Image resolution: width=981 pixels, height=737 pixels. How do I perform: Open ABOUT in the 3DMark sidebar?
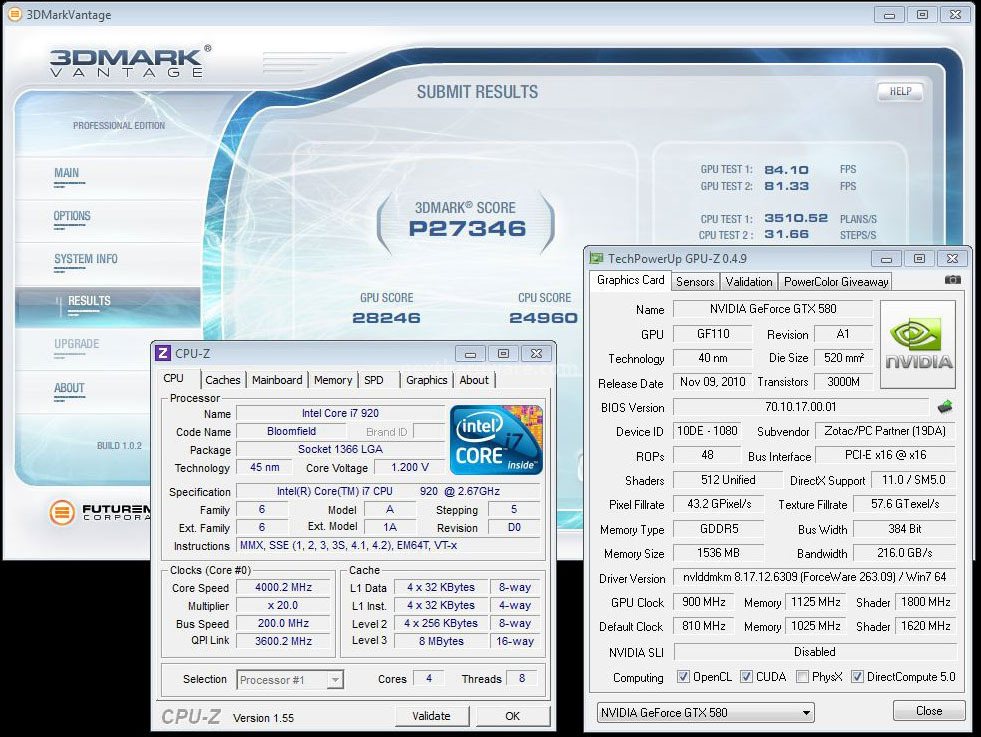(x=69, y=388)
